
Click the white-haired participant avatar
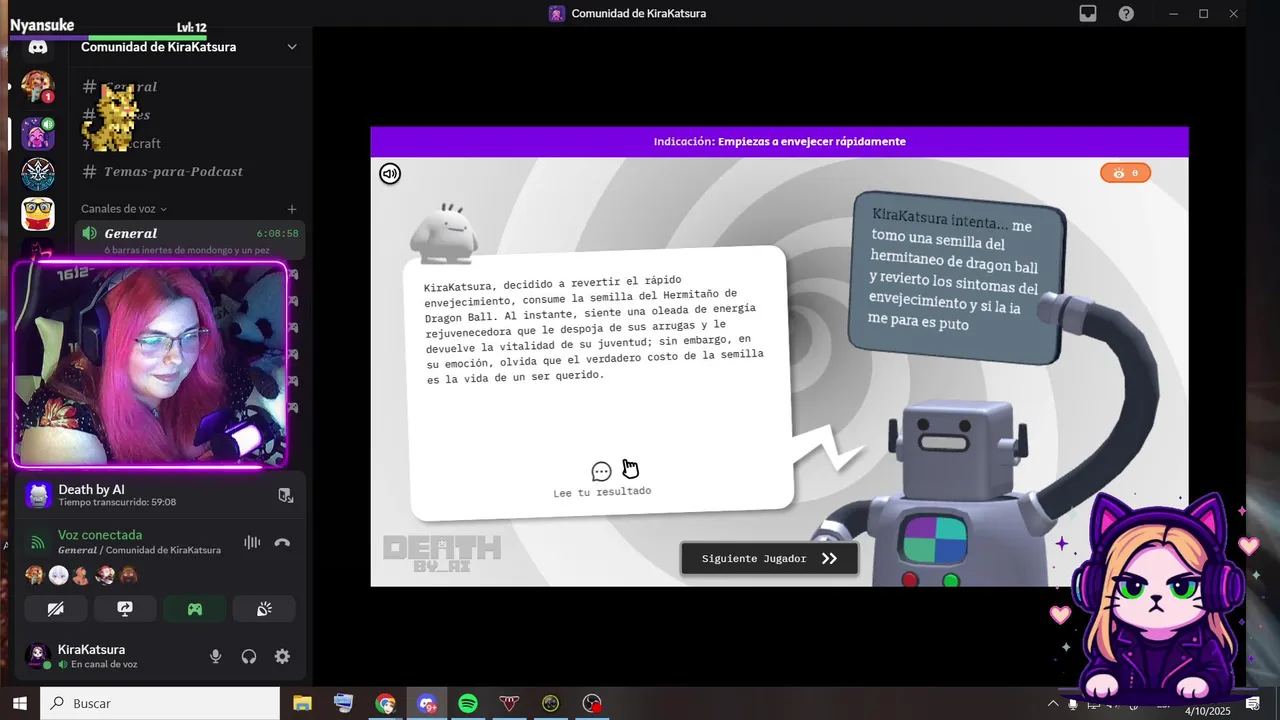tap(58, 575)
